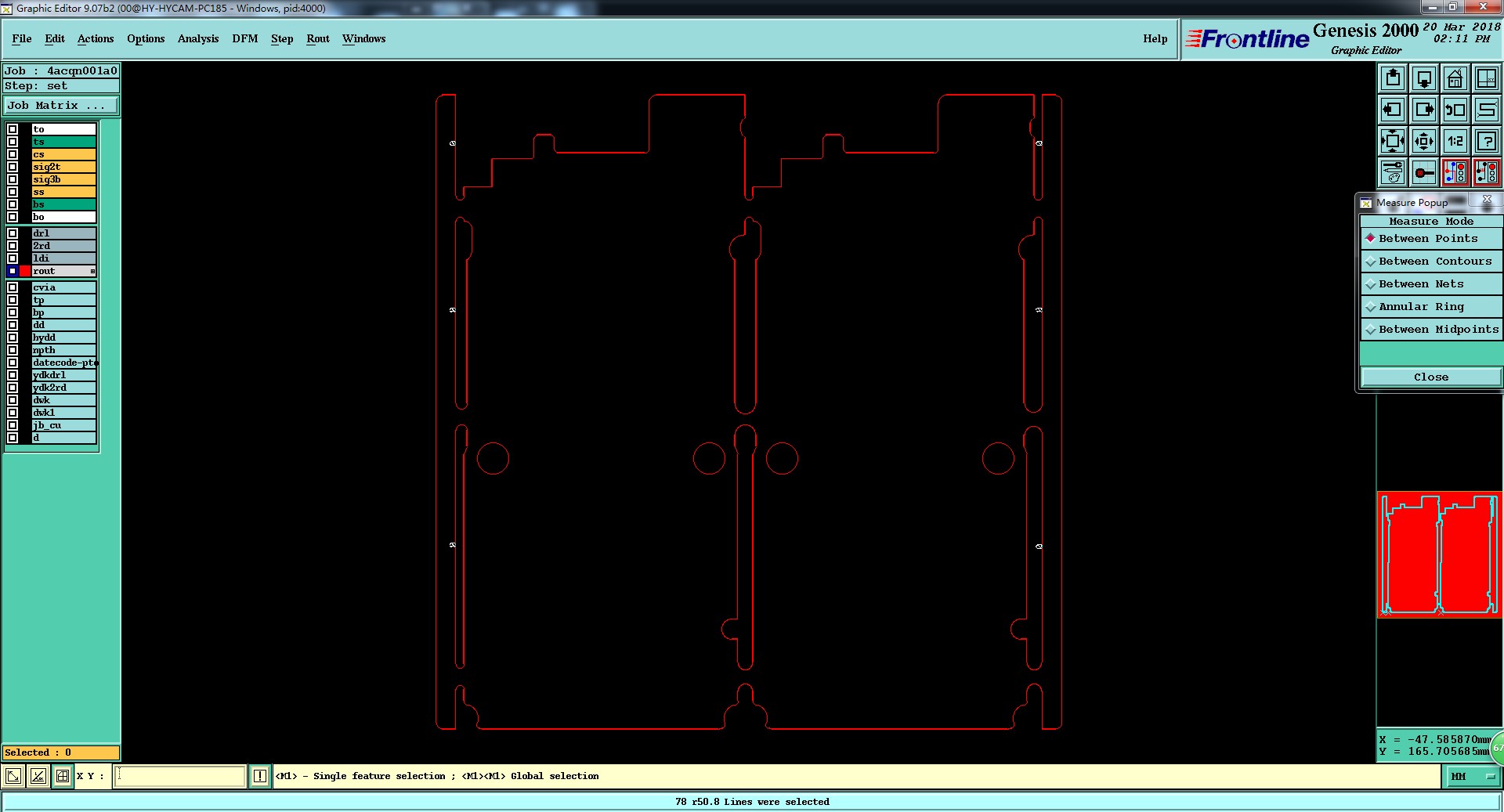The image size is (1504, 812).
Task: Toggle display checkbox for layer to
Action: pyautogui.click(x=13, y=129)
